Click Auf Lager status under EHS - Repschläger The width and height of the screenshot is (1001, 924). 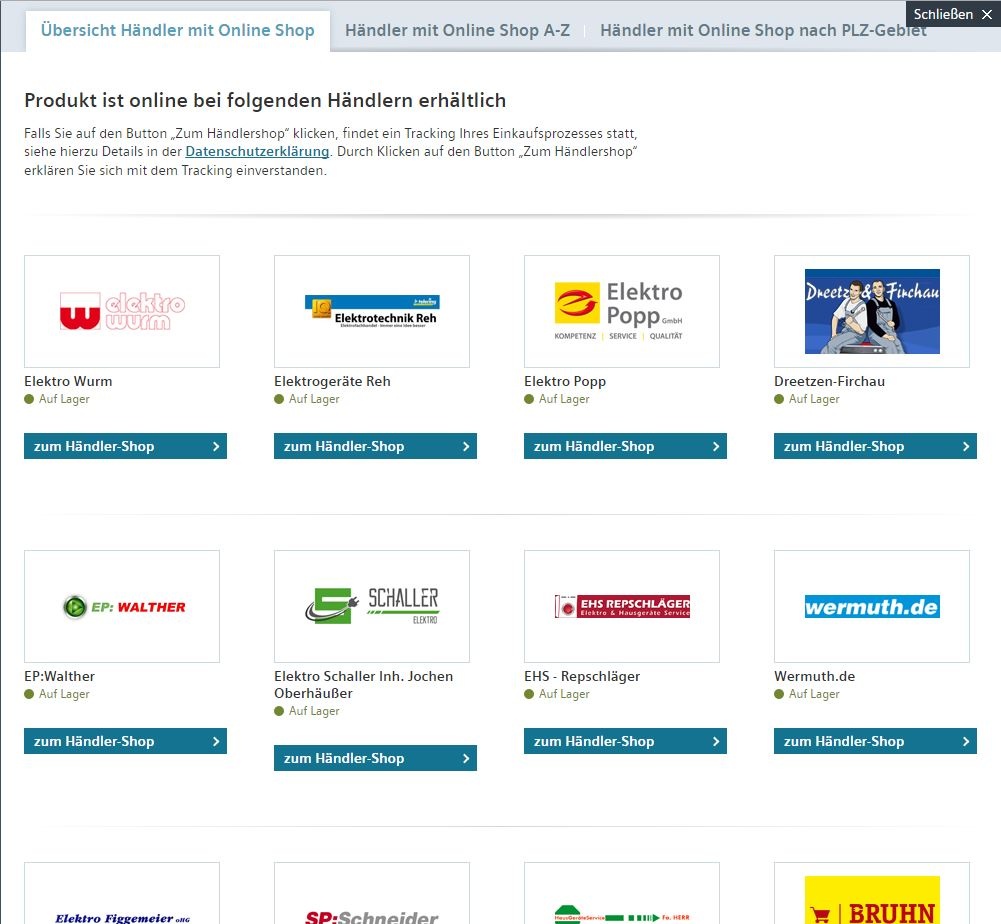click(x=557, y=694)
